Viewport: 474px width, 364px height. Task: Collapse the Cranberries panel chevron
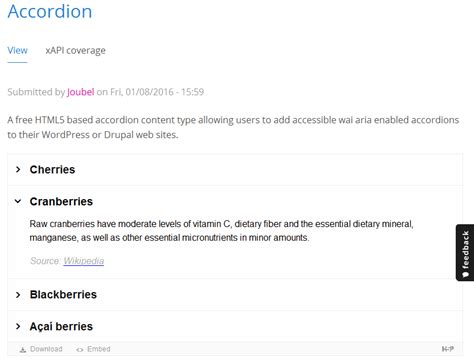[18, 201]
